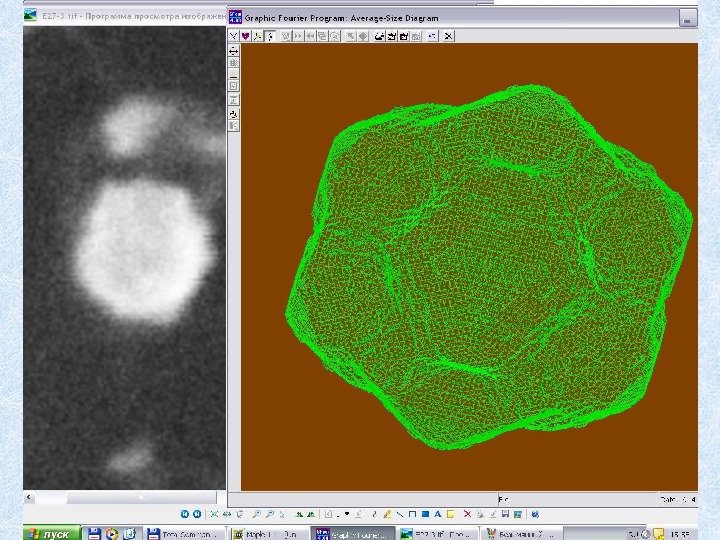Click the framed graph icon in left toolbar

click(x=234, y=86)
